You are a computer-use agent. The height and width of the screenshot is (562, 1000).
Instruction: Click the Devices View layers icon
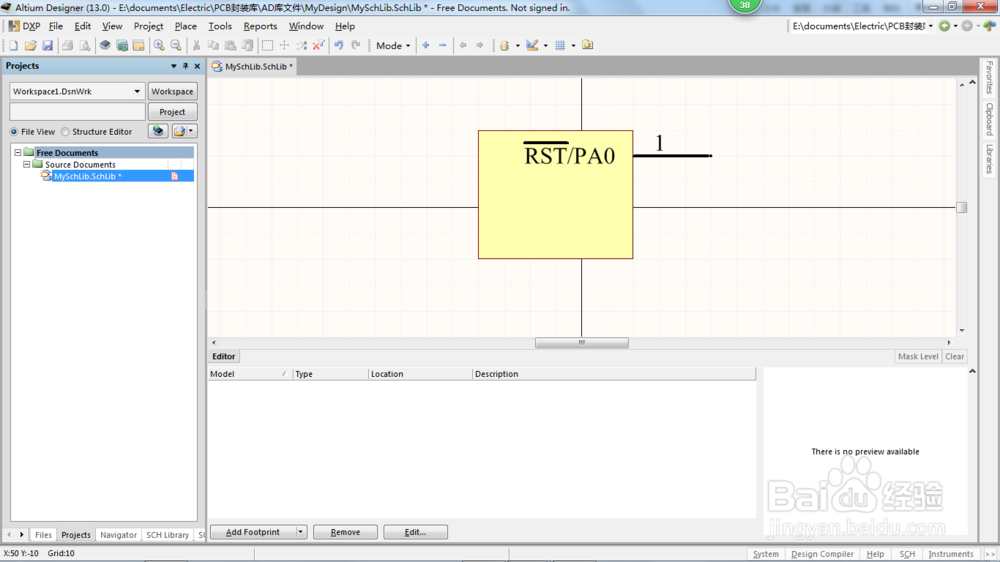[x=105, y=45]
